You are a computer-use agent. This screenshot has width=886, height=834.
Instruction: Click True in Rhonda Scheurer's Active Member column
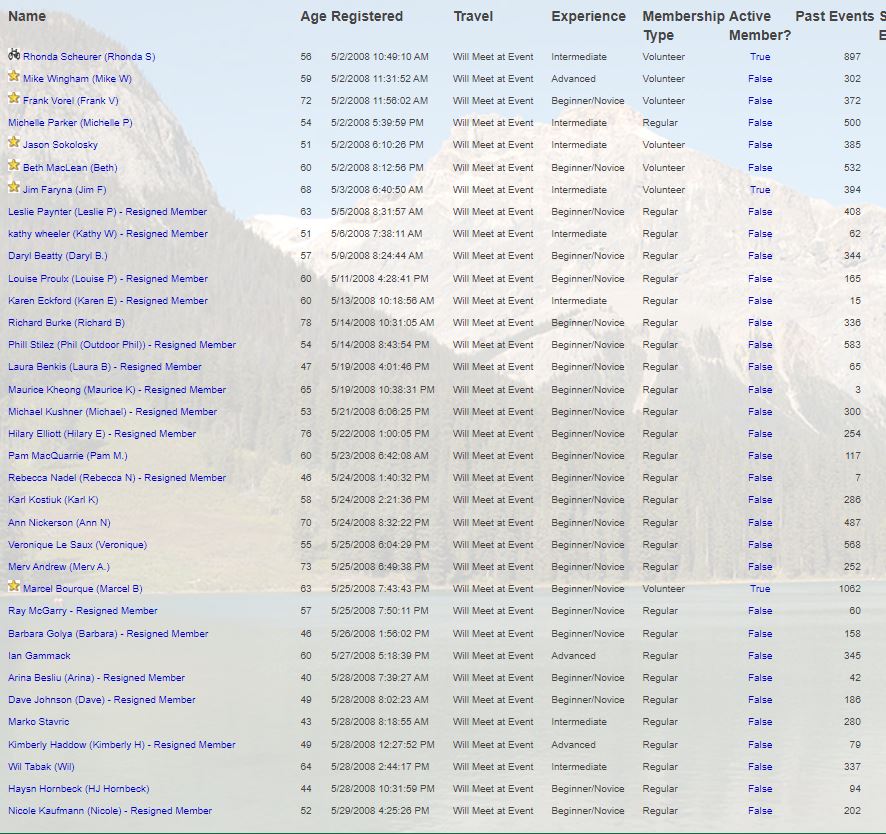760,57
